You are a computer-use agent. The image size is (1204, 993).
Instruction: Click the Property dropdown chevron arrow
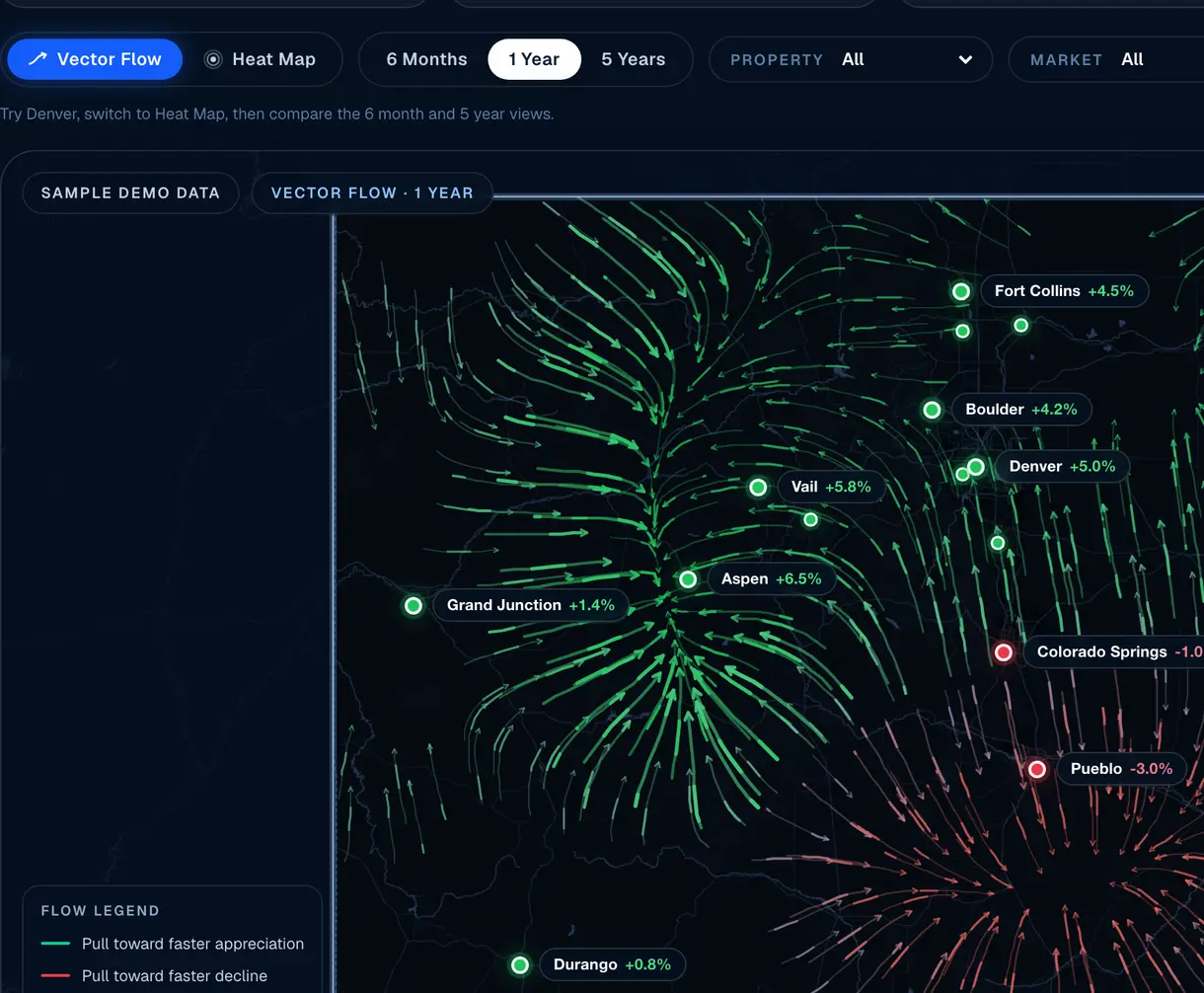click(965, 59)
